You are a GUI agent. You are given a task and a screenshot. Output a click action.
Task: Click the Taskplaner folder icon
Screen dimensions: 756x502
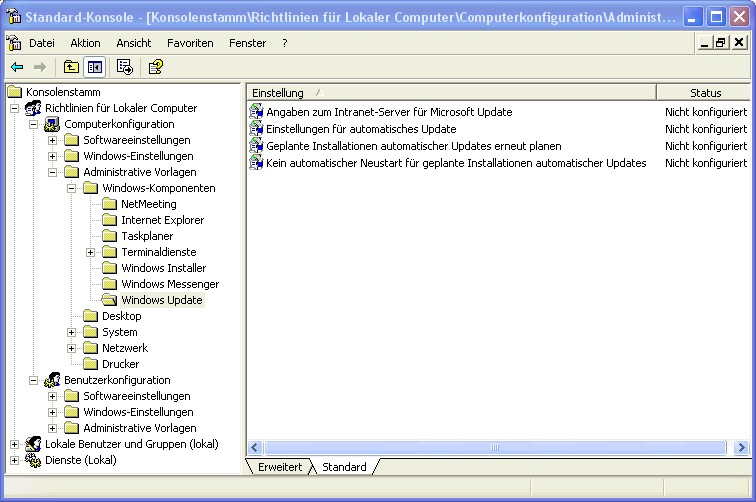click(x=109, y=236)
